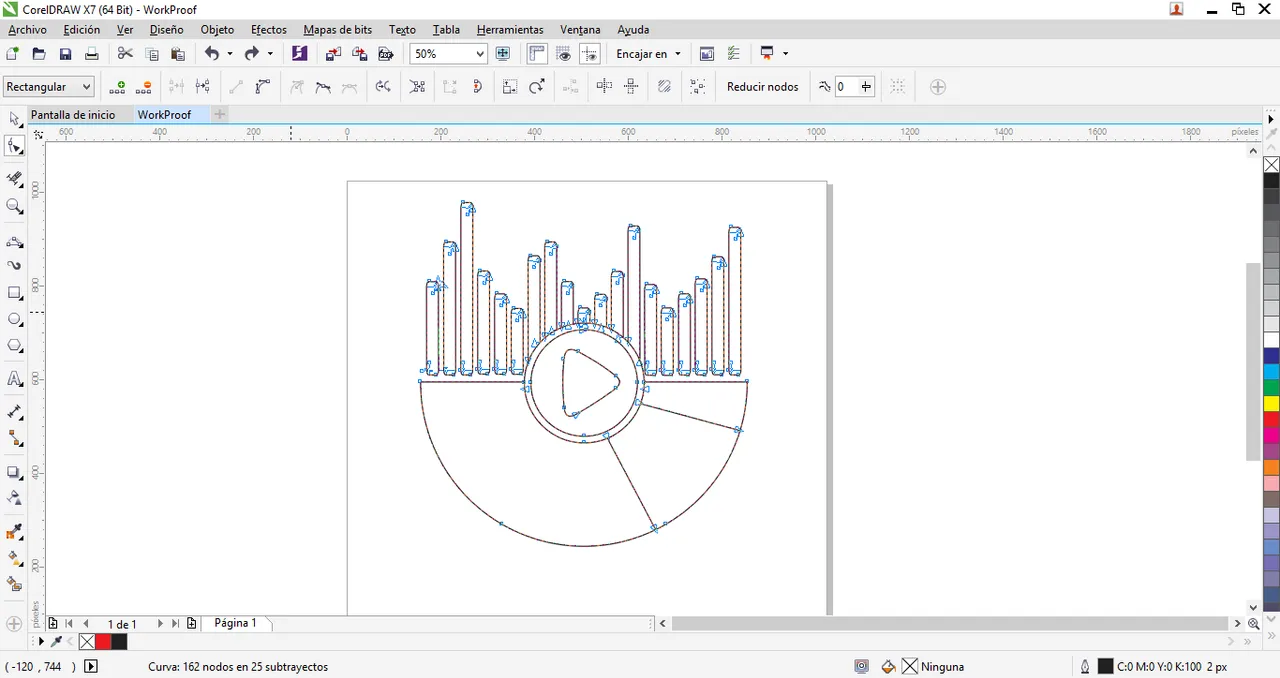Add a new document tab plus
Viewport: 1280px width, 678px height.
pos(220,115)
